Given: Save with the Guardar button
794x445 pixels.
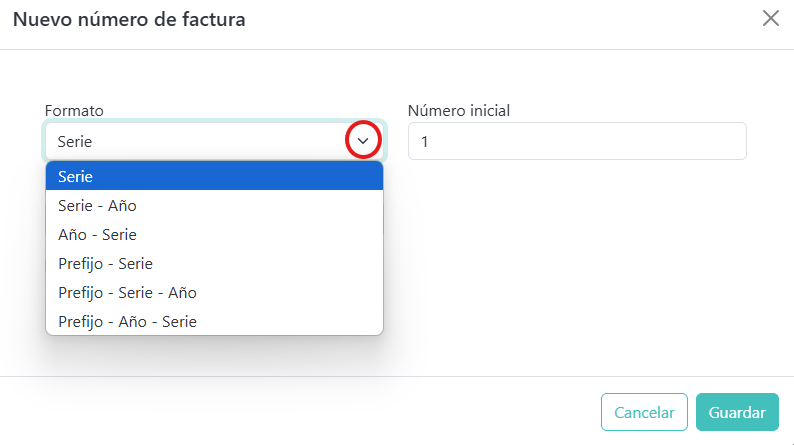Looking at the screenshot, I should pos(737,412).
